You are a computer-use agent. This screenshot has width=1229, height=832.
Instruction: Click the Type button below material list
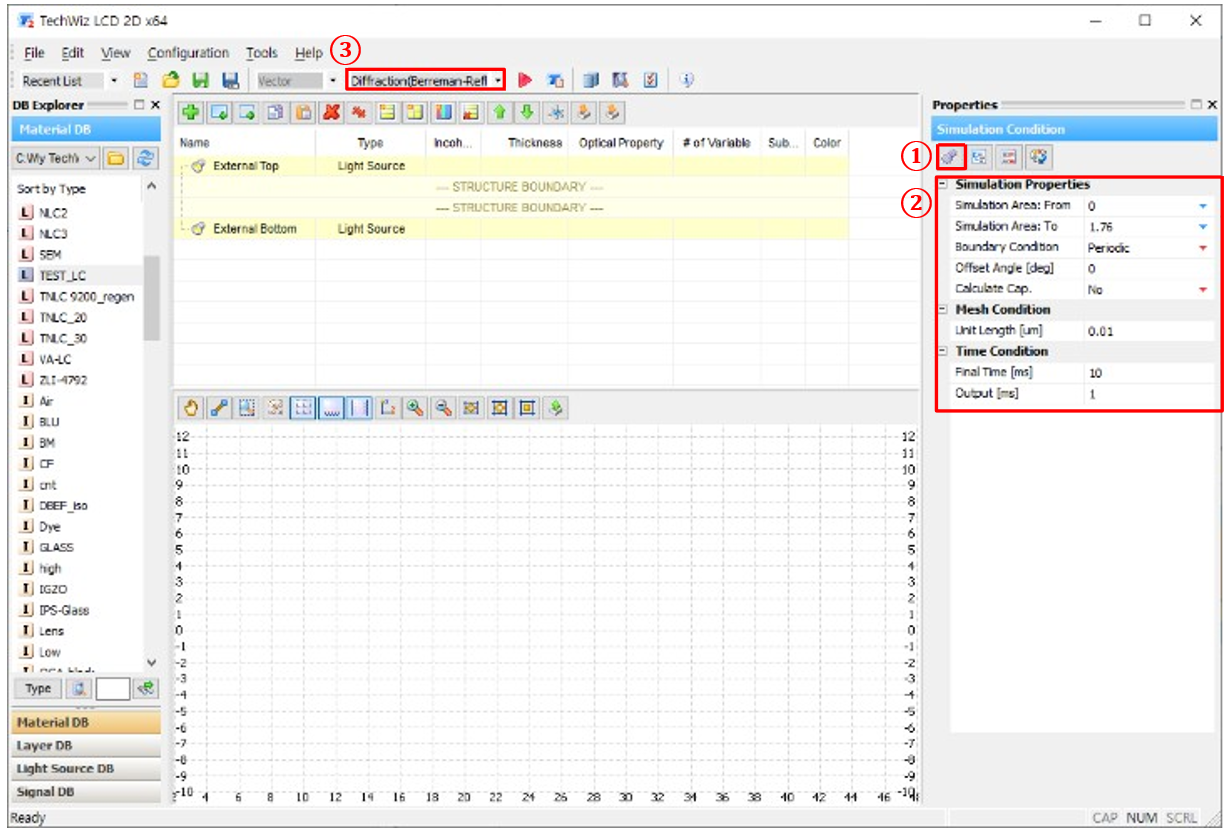click(38, 688)
